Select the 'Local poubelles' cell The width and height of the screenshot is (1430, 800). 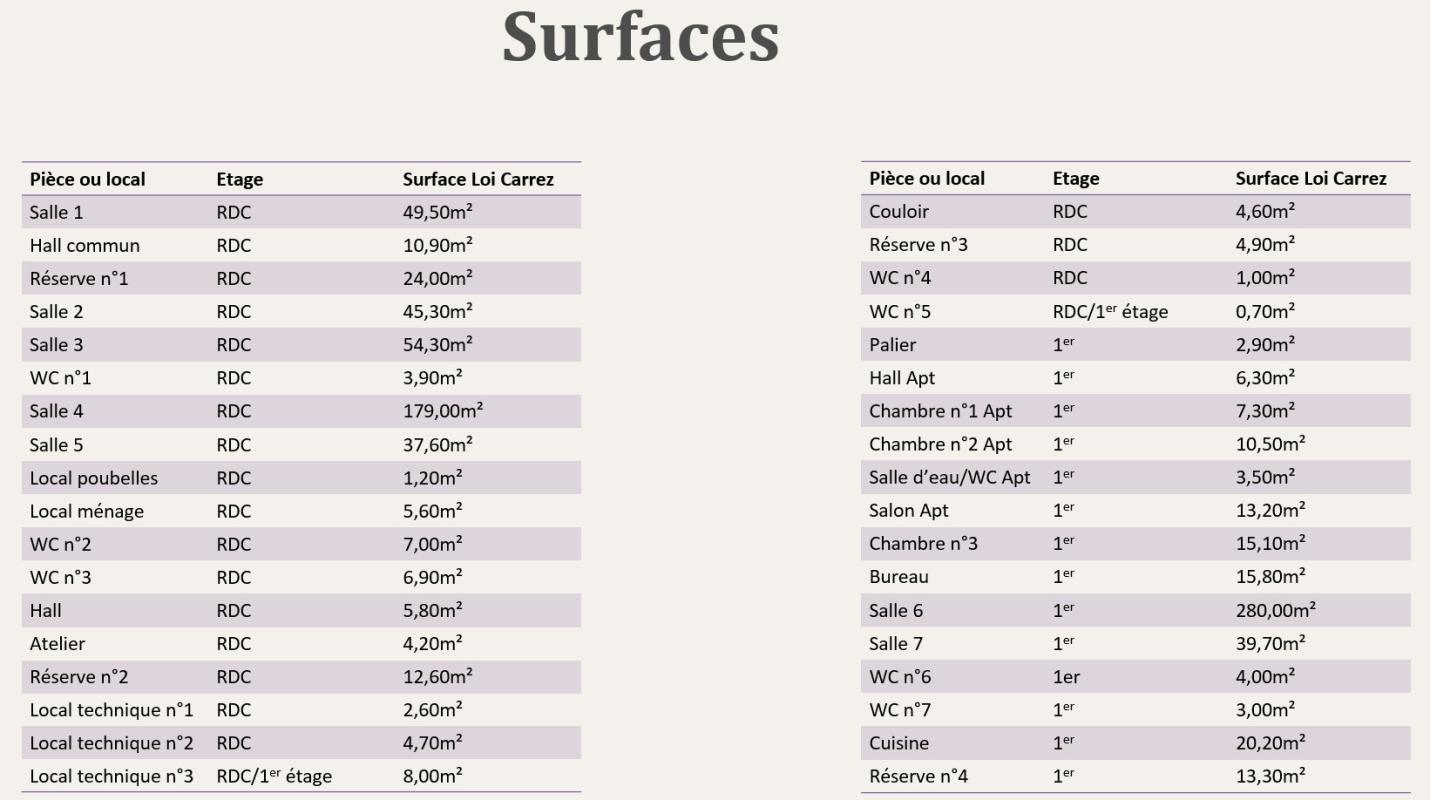[94, 478]
